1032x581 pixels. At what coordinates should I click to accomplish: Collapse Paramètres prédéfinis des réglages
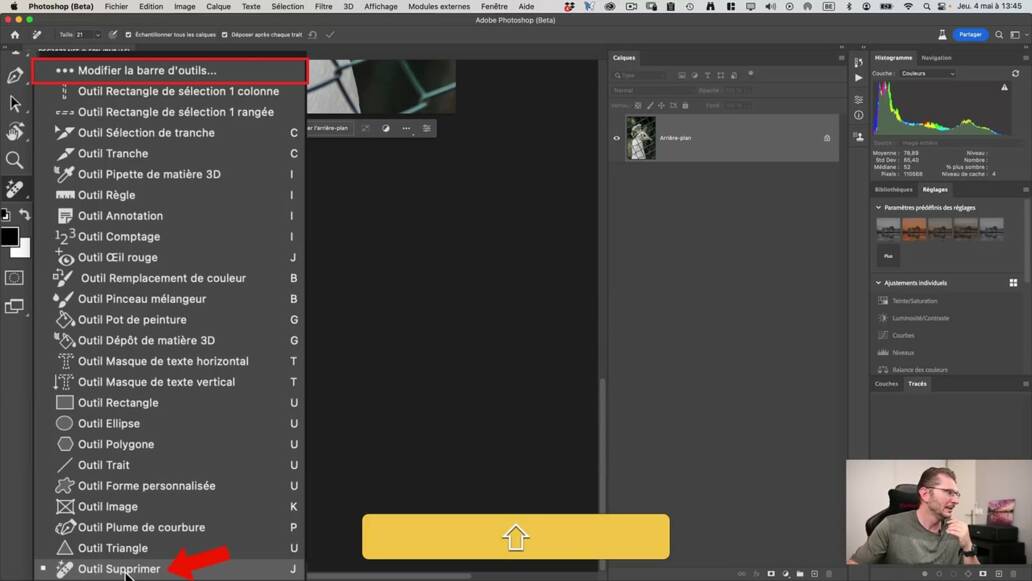pyautogui.click(x=879, y=207)
